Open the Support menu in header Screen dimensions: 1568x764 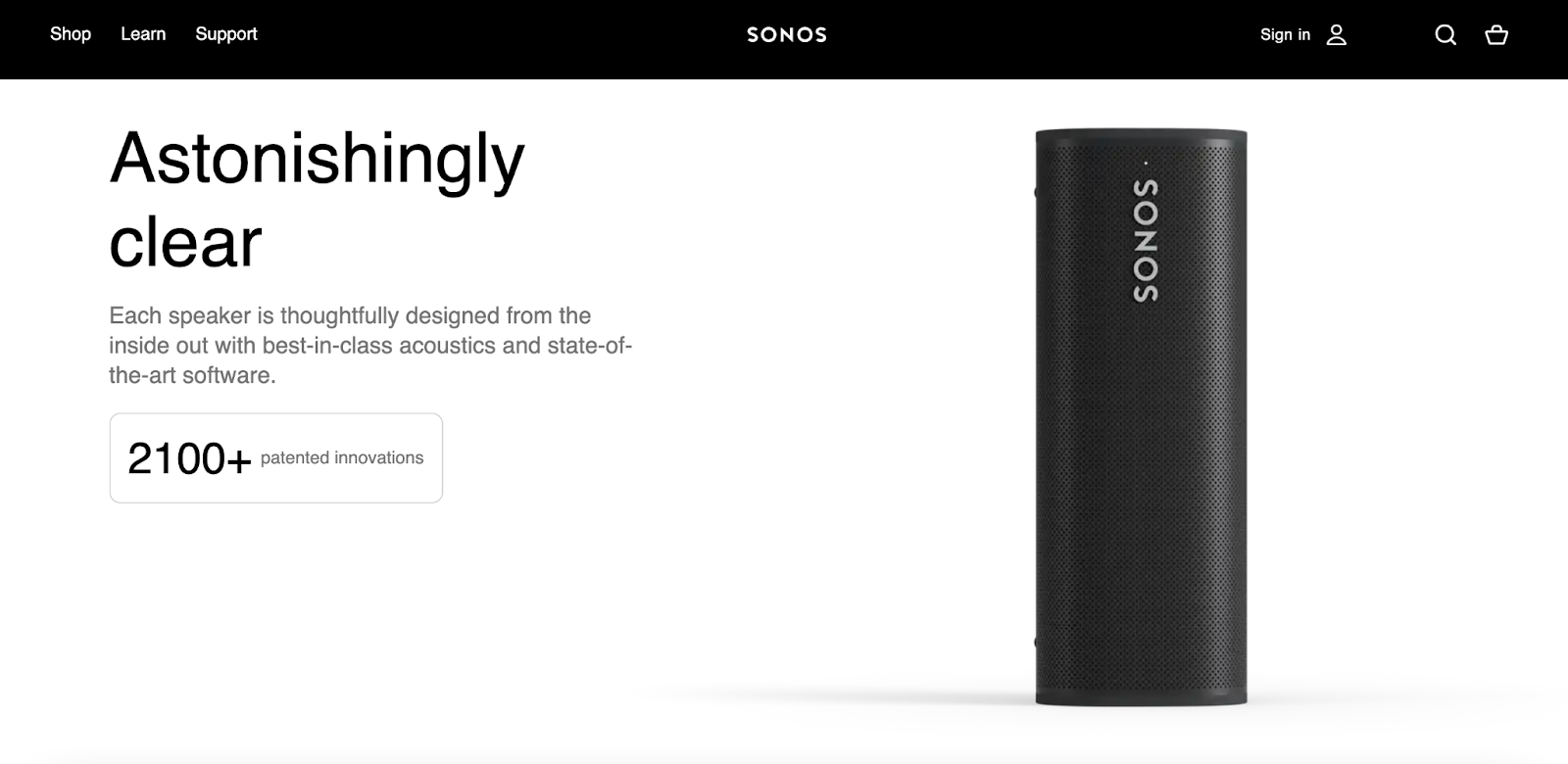[226, 34]
